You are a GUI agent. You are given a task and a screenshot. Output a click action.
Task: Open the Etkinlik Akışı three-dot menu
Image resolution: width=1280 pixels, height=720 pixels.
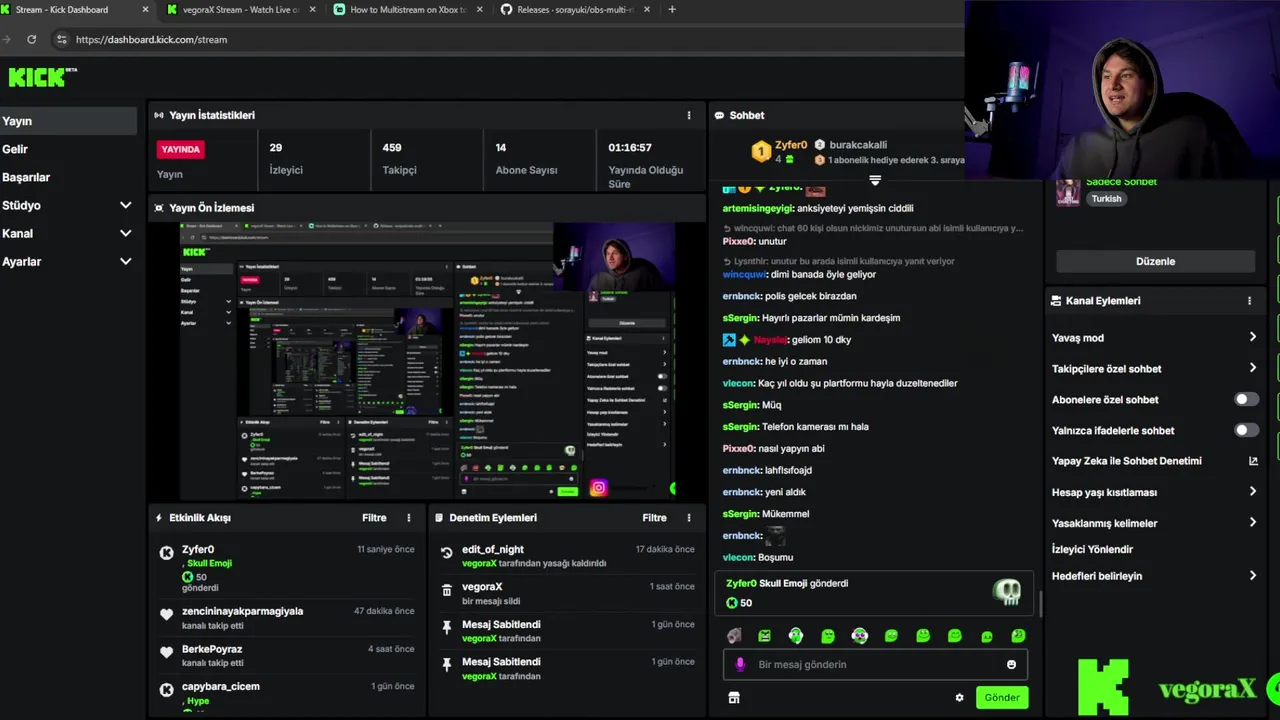[x=408, y=518]
